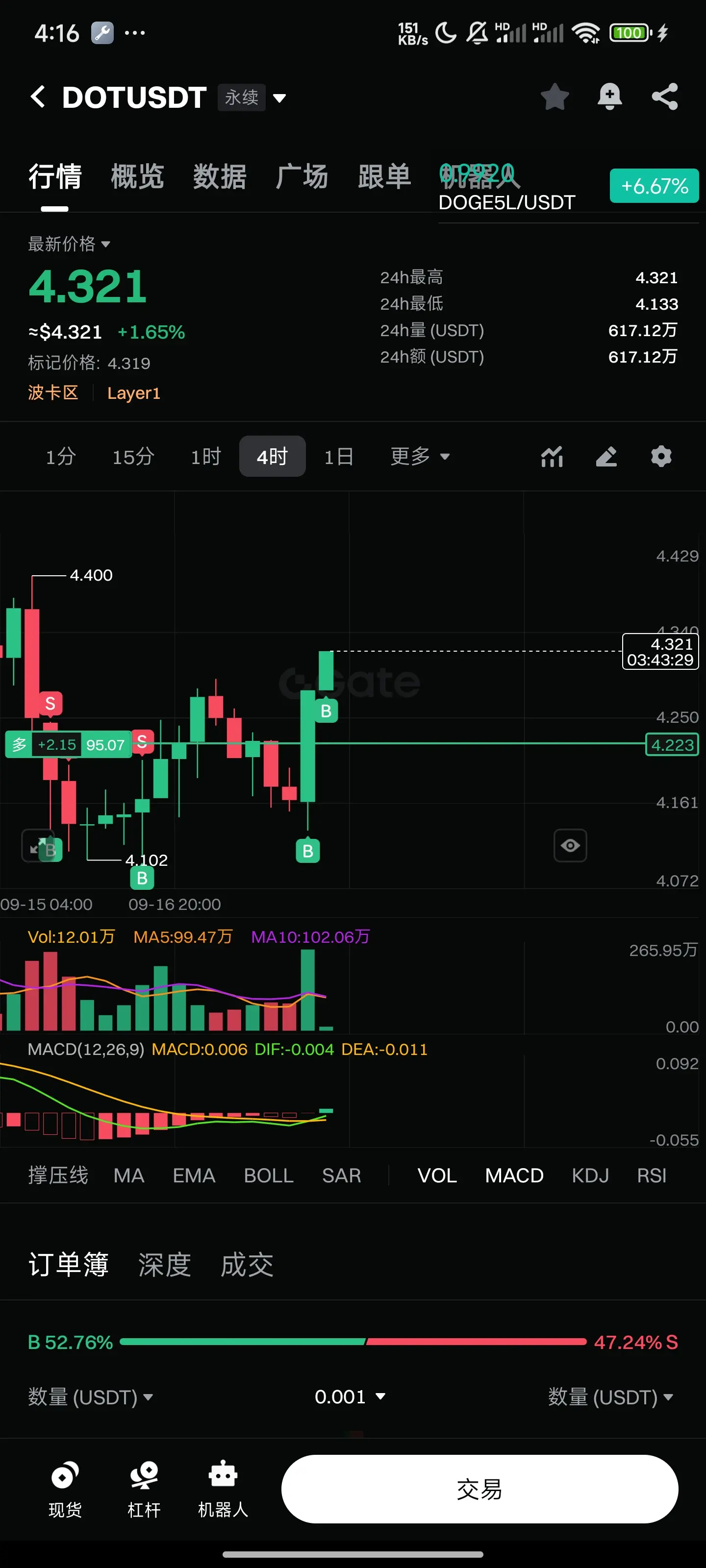
Task: Tap the buy/sell ratio bar
Action: click(353, 1342)
